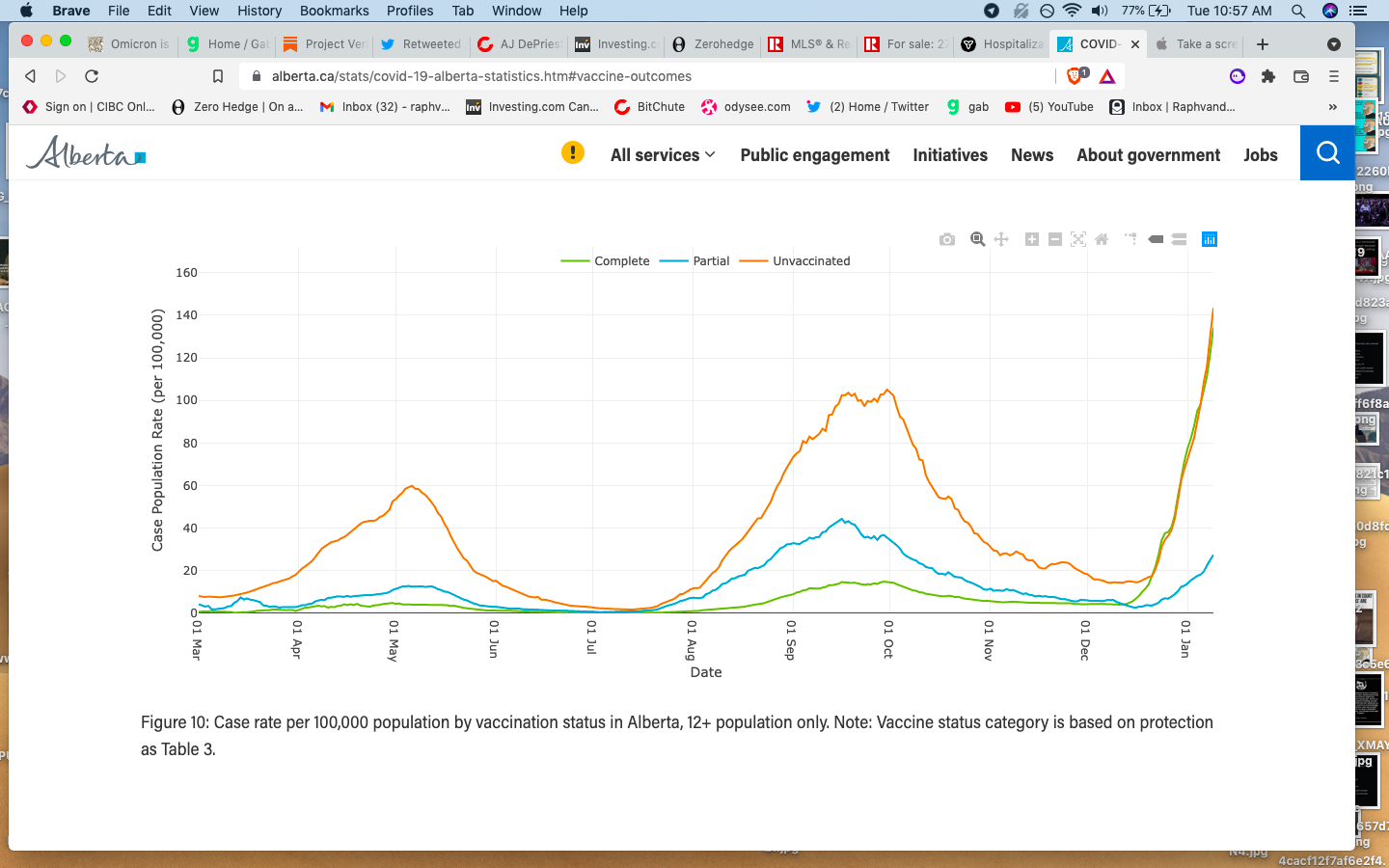Screen dimensions: 1389x868
Task: Download plot as PNG camera icon
Action: [x=947, y=239]
